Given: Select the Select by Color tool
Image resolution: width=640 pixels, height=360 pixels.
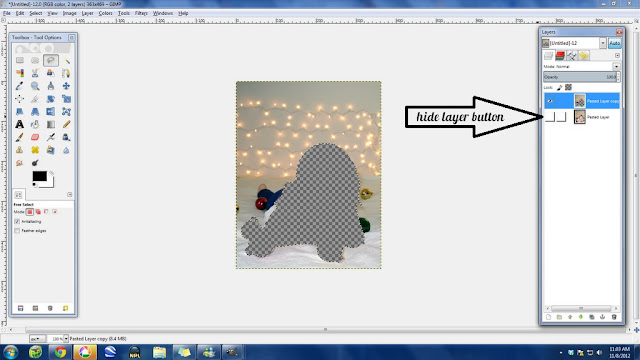Looking at the screenshot, I should (20, 73).
